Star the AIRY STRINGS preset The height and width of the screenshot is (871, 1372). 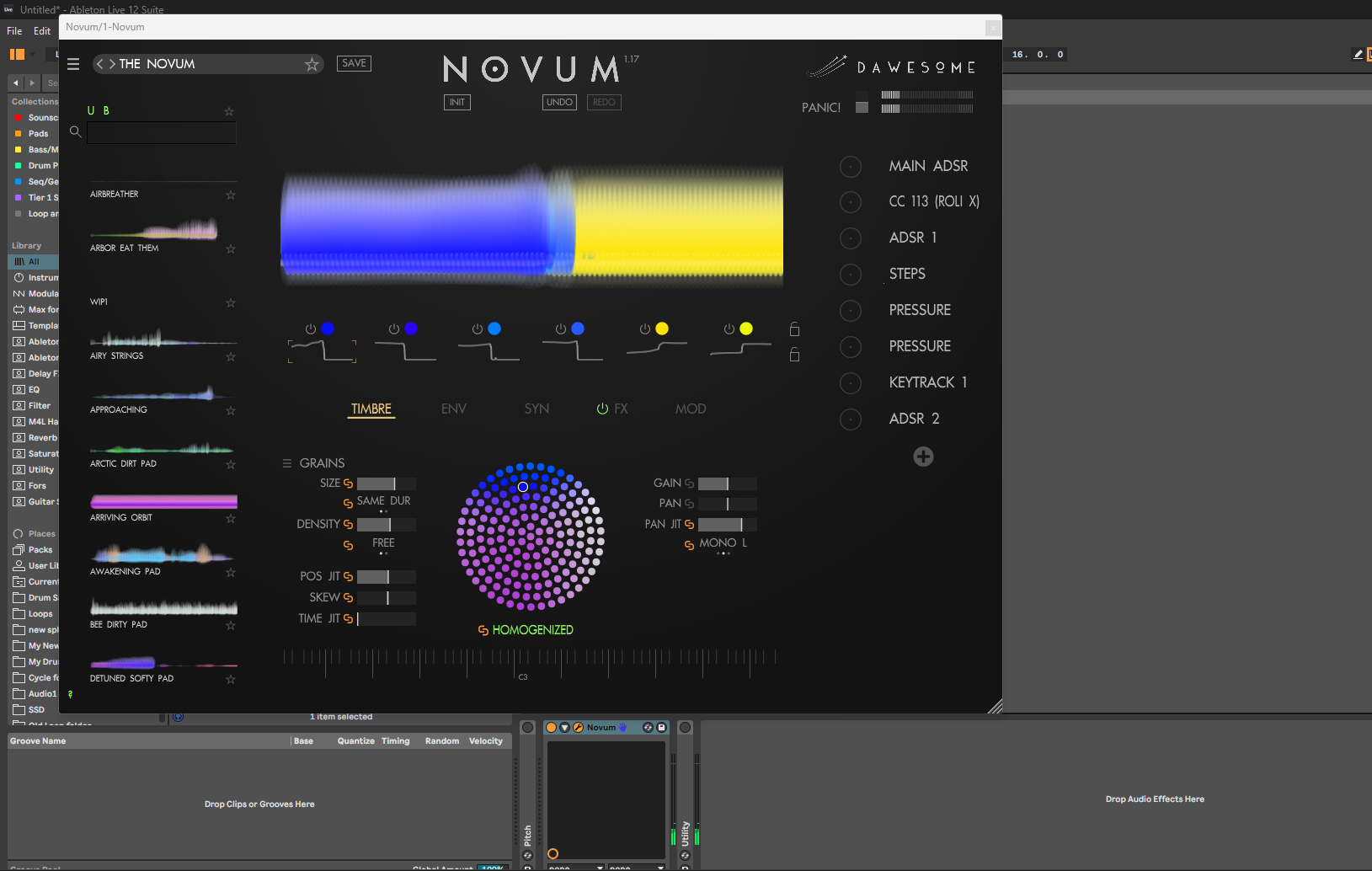(x=230, y=356)
